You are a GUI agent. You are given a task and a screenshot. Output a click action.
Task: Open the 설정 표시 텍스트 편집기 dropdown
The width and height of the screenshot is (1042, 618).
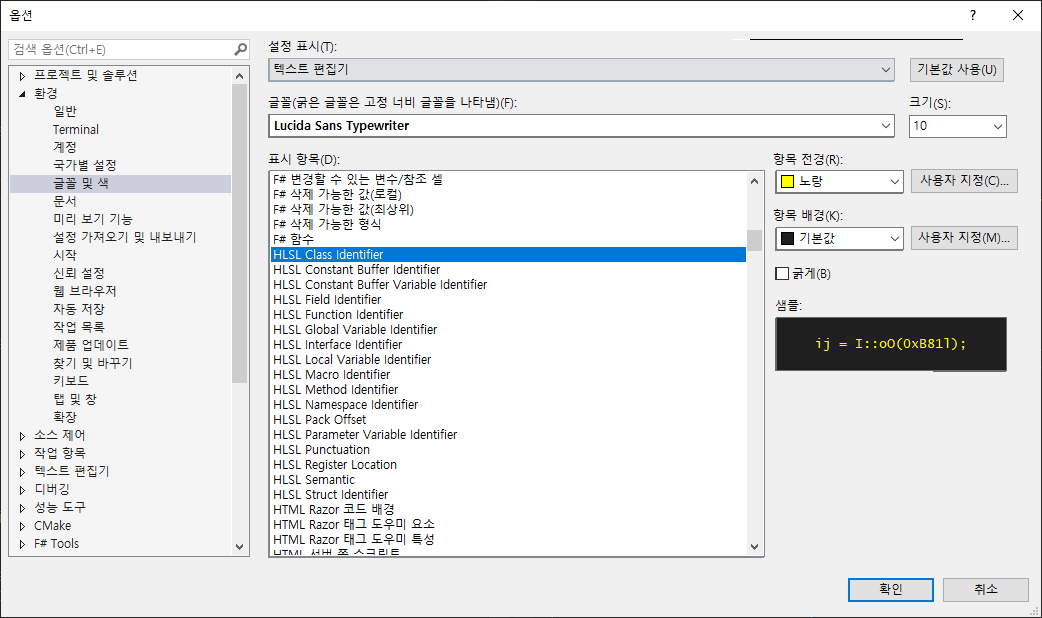[581, 70]
